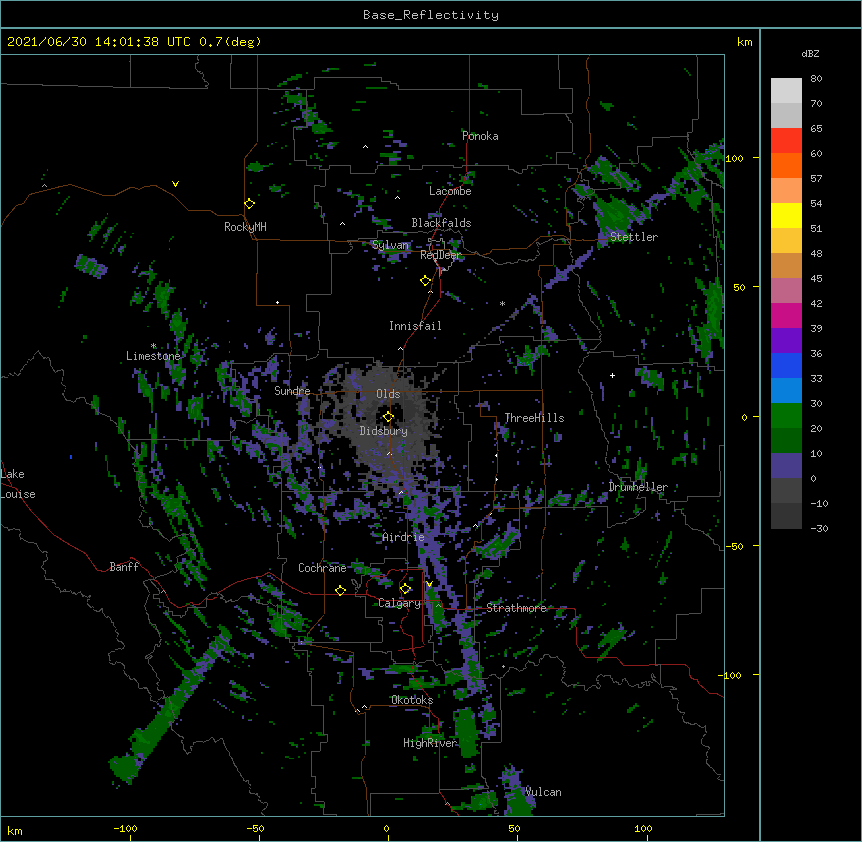Click the Ponoka city label
This screenshot has width=862, height=842.
pos(480,136)
